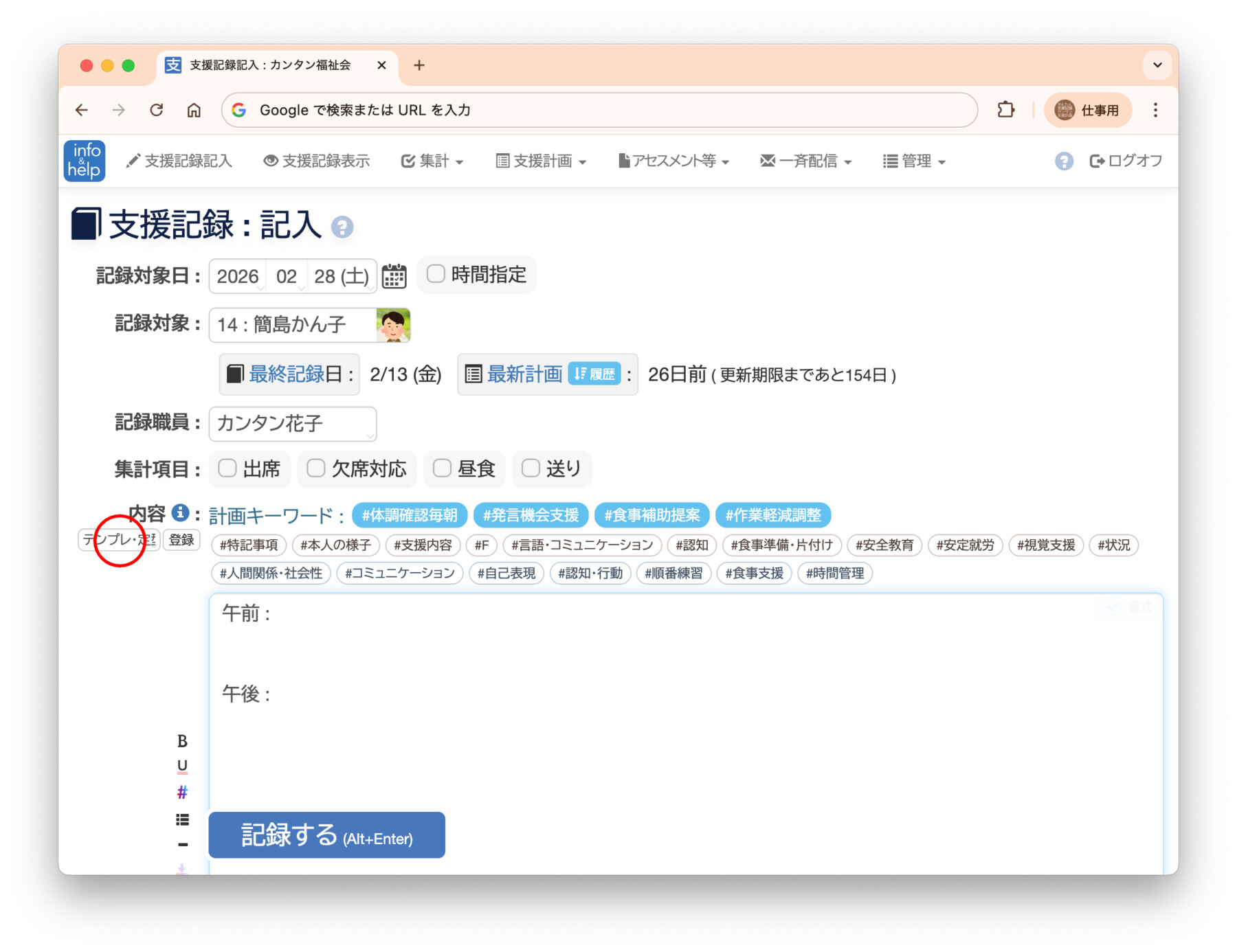Click the help icon near ログオフ

1063,161
